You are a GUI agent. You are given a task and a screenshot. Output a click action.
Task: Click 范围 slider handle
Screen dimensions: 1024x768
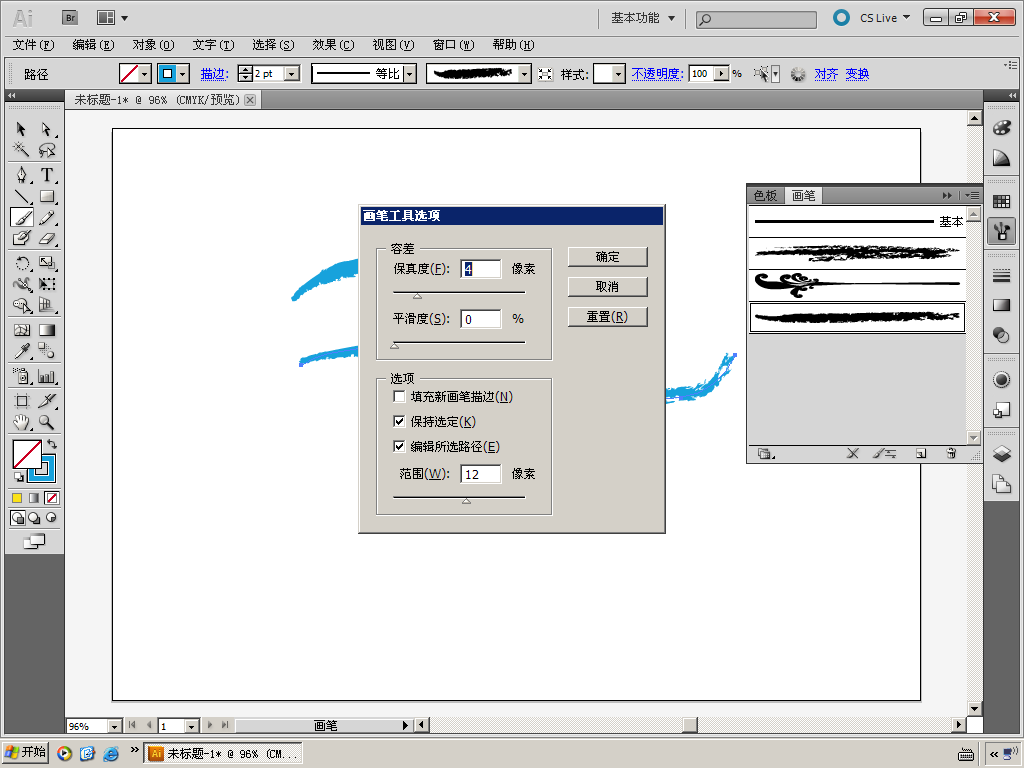[x=466, y=501]
